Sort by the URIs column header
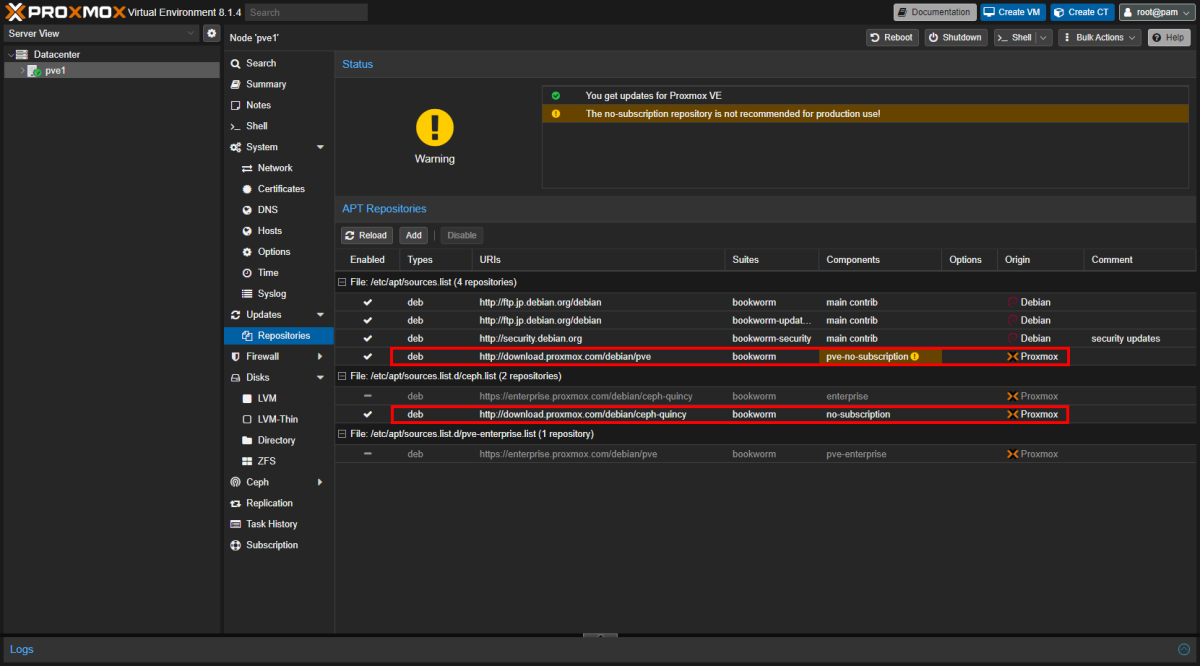Image resolution: width=1200 pixels, height=666 pixels. pos(598,259)
